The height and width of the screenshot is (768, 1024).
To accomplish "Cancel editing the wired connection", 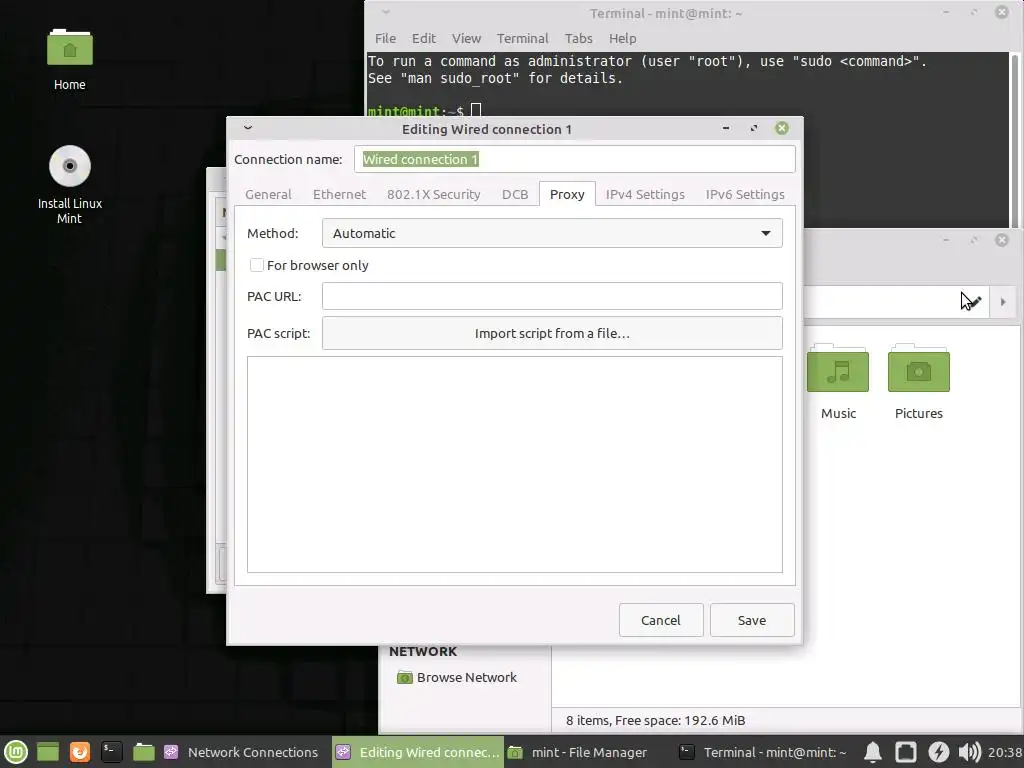I will point(661,620).
